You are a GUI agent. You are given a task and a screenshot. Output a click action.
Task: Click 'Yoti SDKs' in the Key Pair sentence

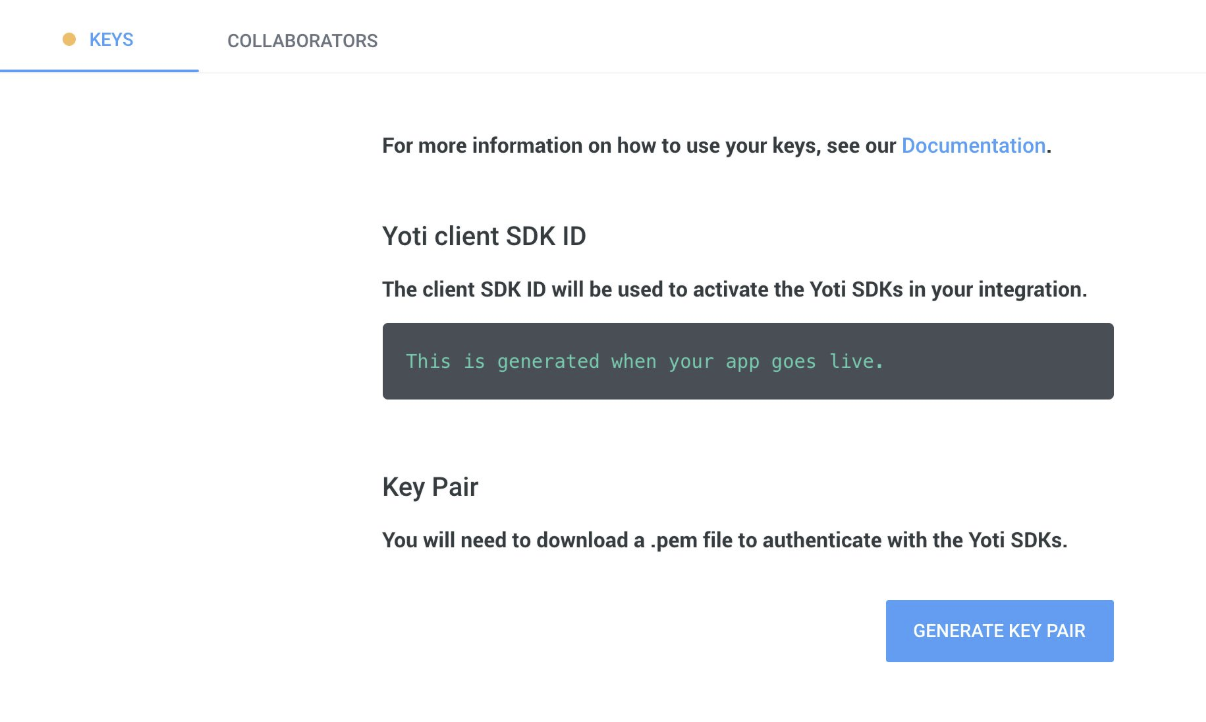(1017, 541)
